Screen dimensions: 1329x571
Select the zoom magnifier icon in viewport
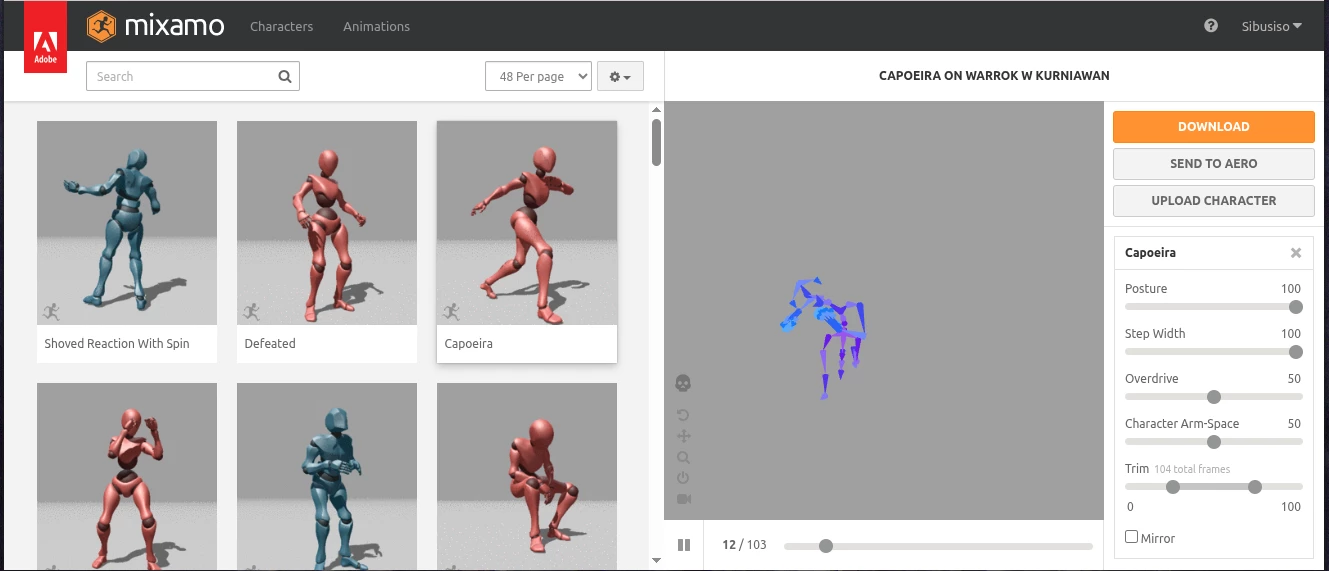(x=684, y=457)
